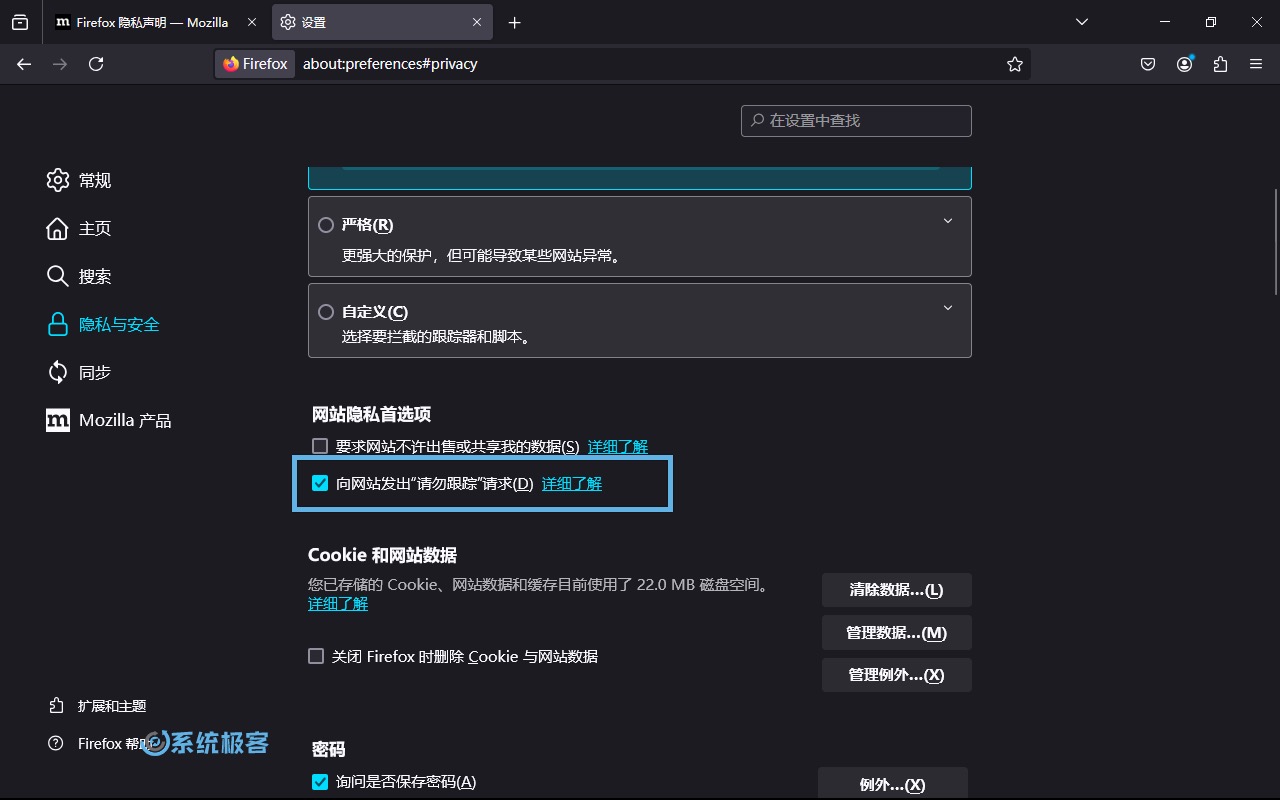Open the Firefox account icon
This screenshot has width=1280, height=800.
1185,64
